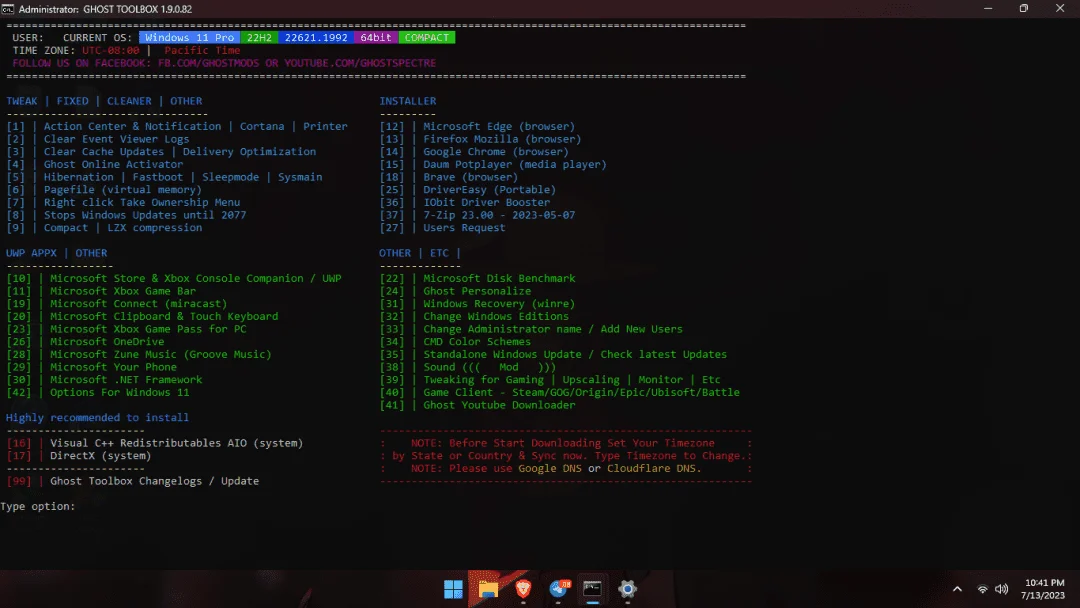Click 'DriverEasy (Portable)' entry
This screenshot has height=608, width=1080.
468,189
